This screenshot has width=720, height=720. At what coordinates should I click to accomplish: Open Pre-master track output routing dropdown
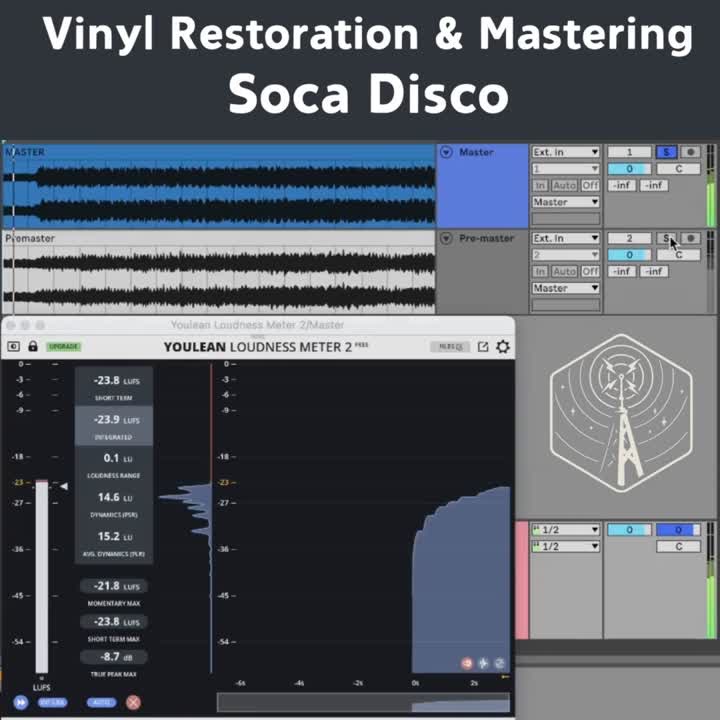[x=566, y=288]
